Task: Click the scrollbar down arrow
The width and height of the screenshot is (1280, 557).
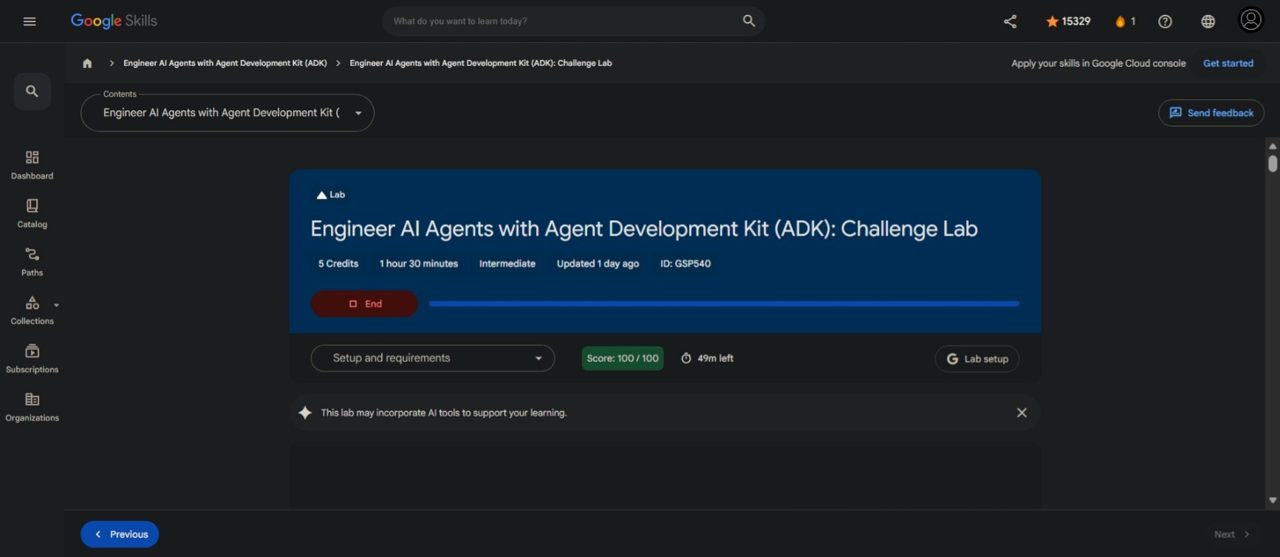Action: tap(1272, 500)
